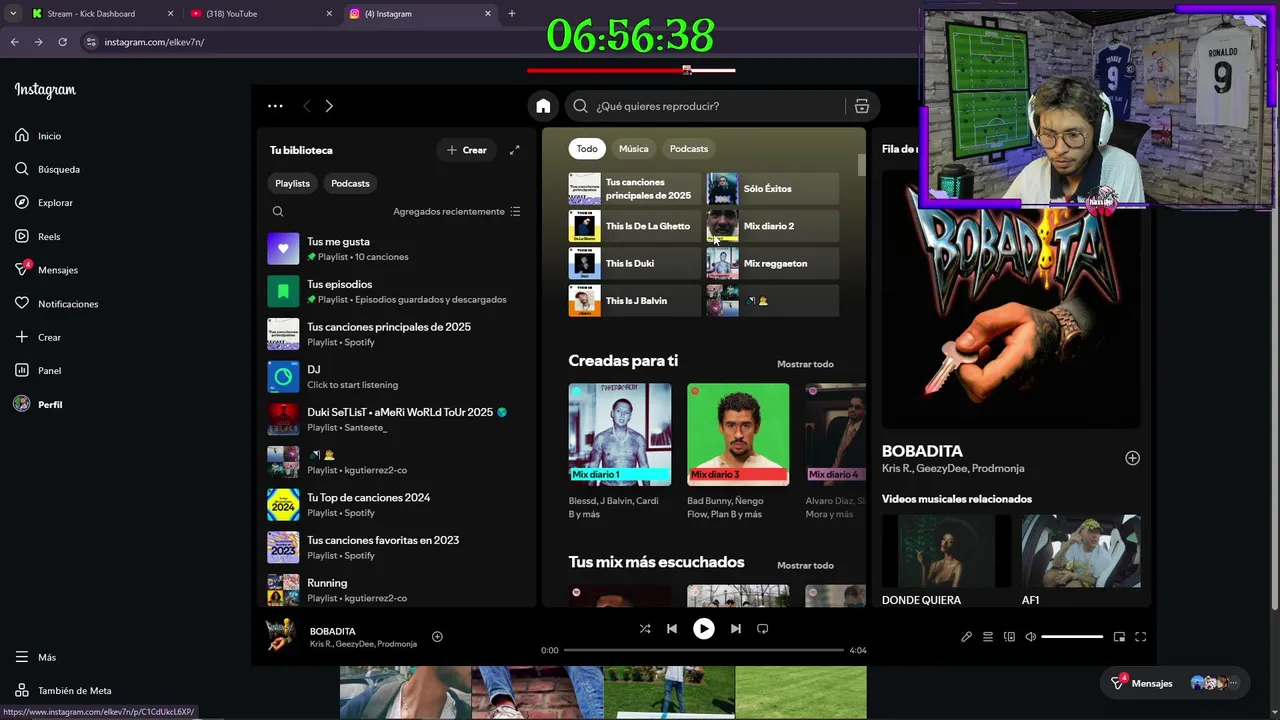
Task: Add BOBADITA to library from side panel
Action: click(1132, 458)
